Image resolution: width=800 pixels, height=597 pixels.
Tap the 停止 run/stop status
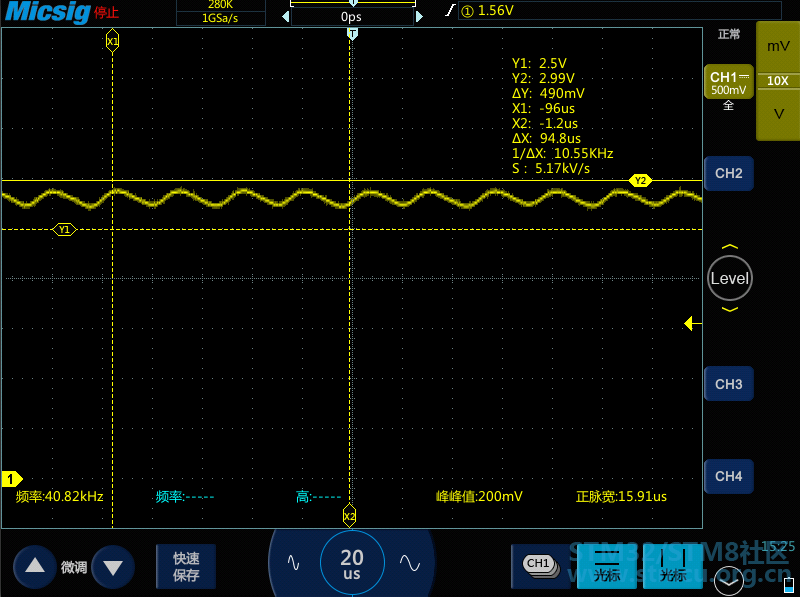tap(106, 12)
